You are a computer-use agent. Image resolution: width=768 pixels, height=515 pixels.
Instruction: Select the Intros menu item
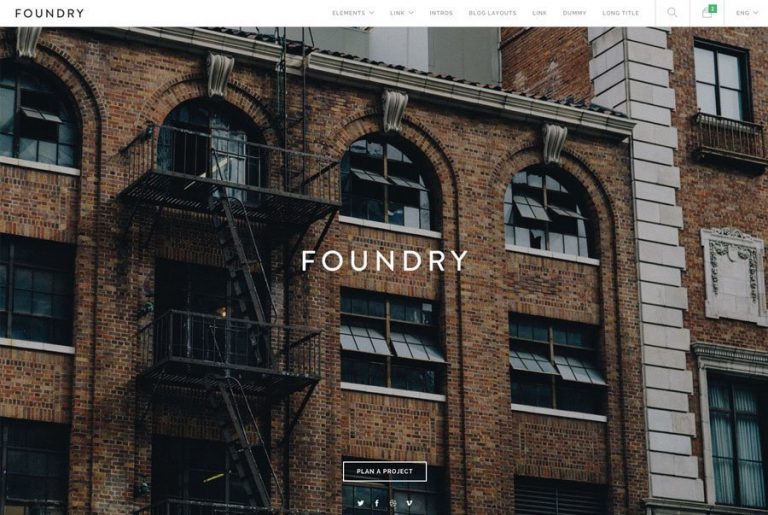[441, 13]
